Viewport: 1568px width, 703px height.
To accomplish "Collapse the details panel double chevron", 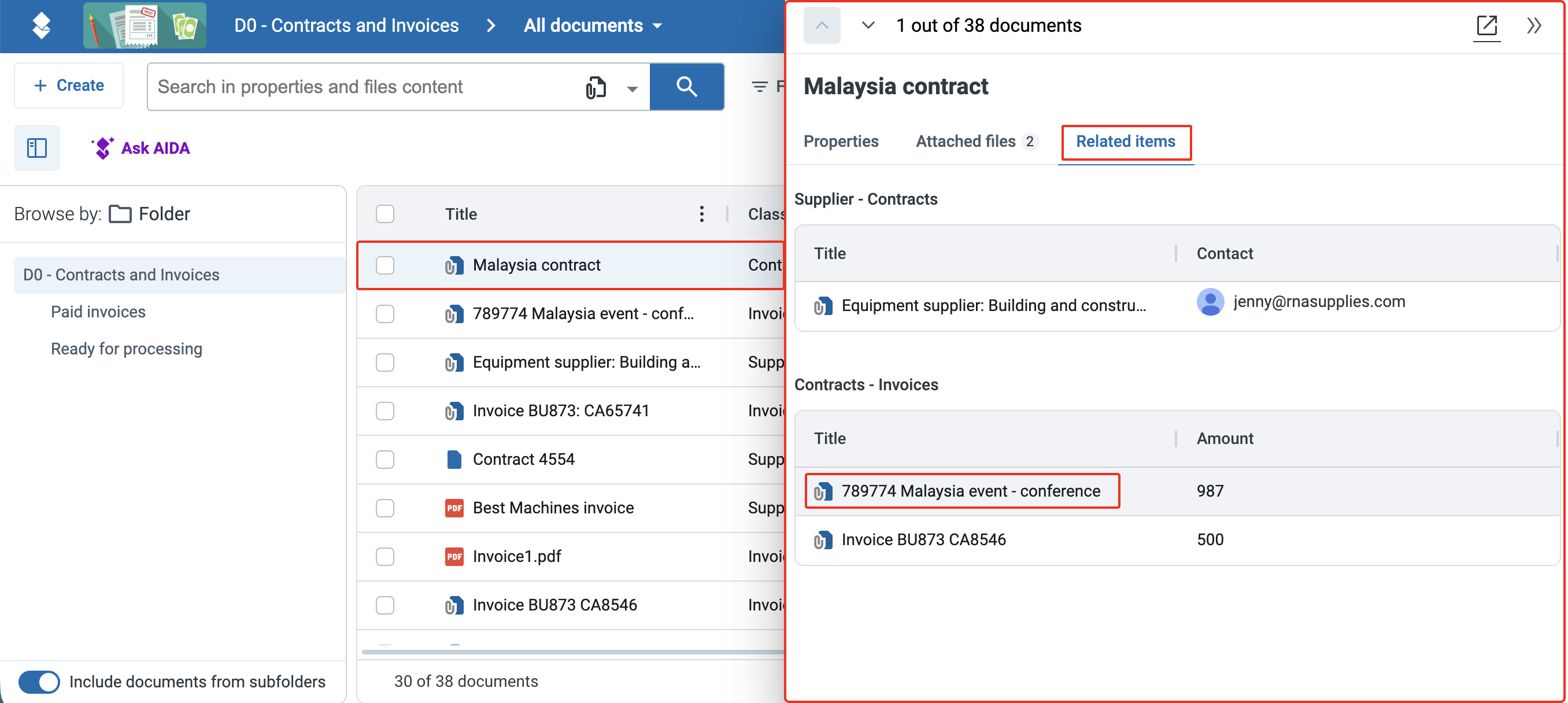I will [x=1533, y=25].
